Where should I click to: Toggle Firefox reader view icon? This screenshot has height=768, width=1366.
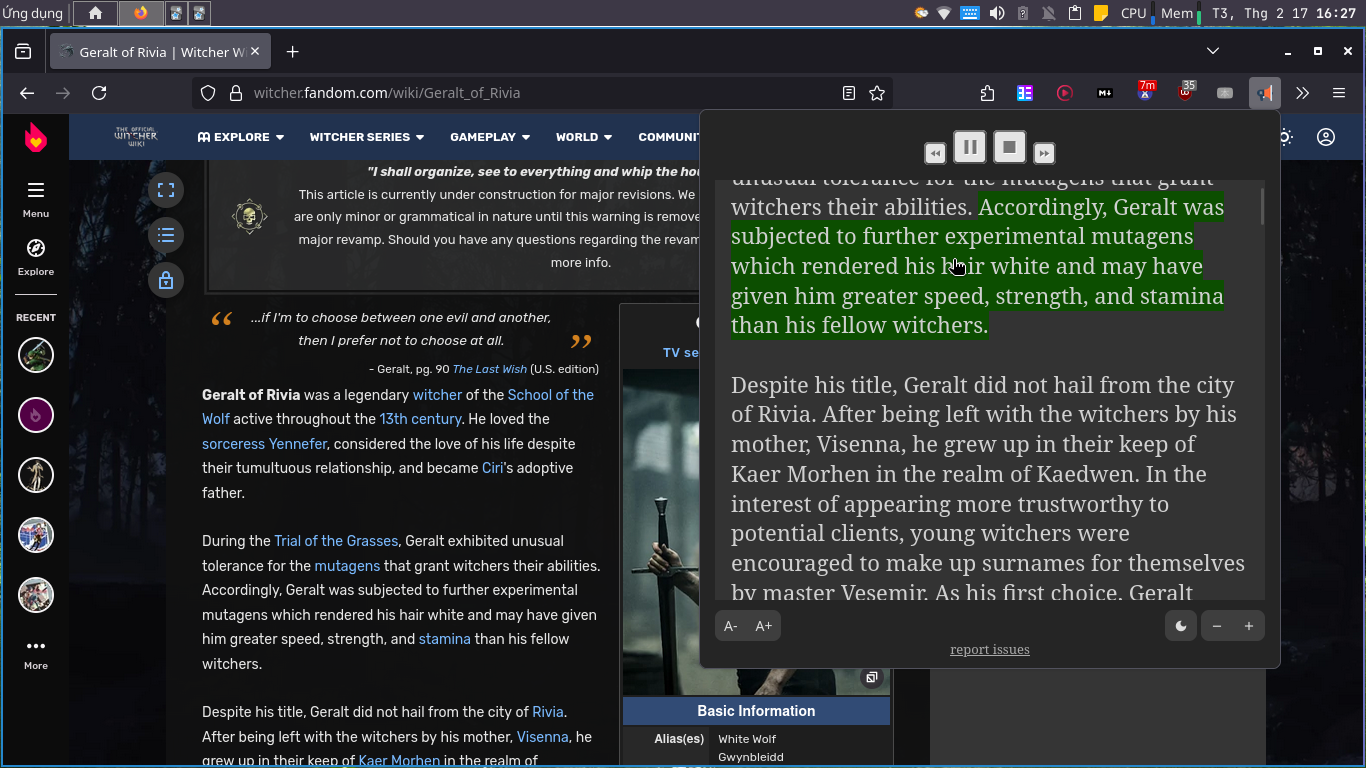(x=849, y=93)
